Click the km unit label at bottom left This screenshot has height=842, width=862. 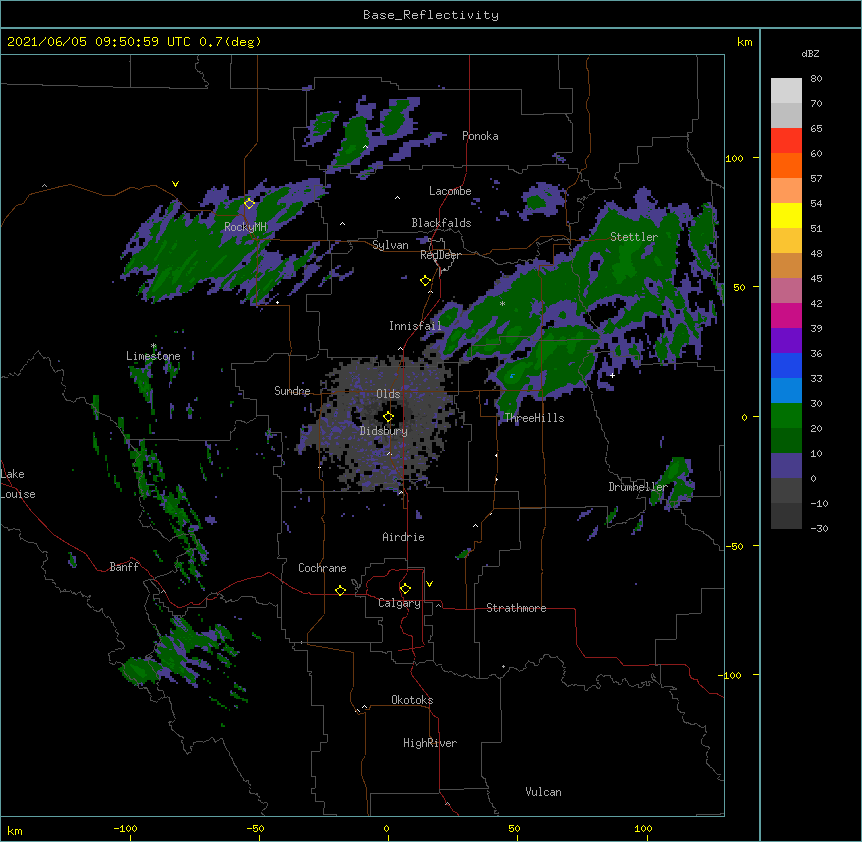pyautogui.click(x=15, y=831)
